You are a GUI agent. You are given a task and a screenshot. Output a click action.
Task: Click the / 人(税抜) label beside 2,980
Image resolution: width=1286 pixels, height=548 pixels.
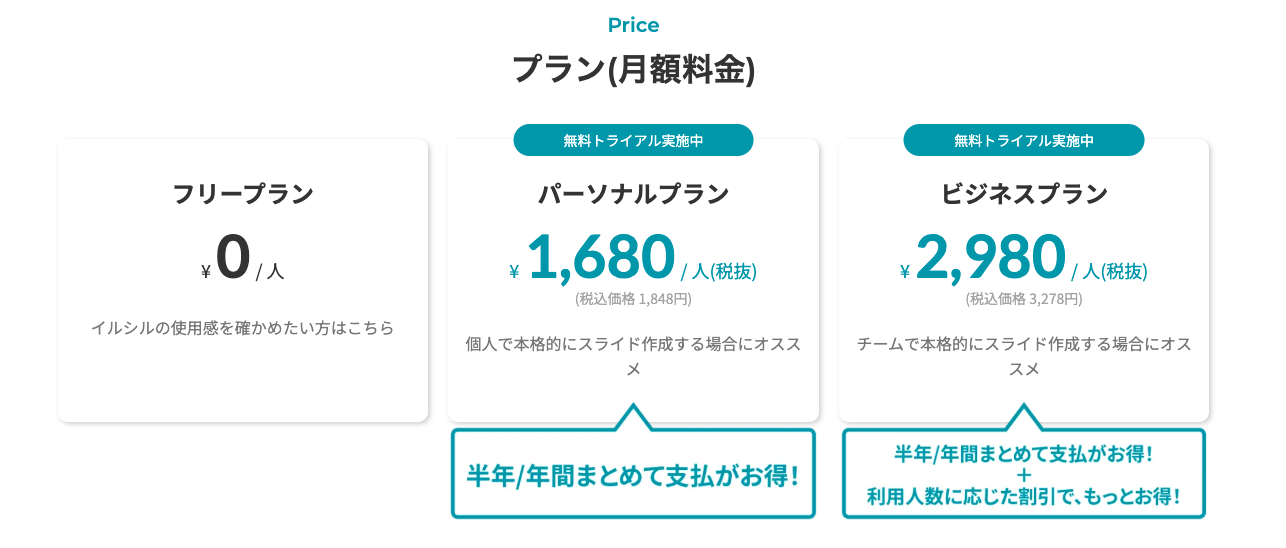point(1110,271)
